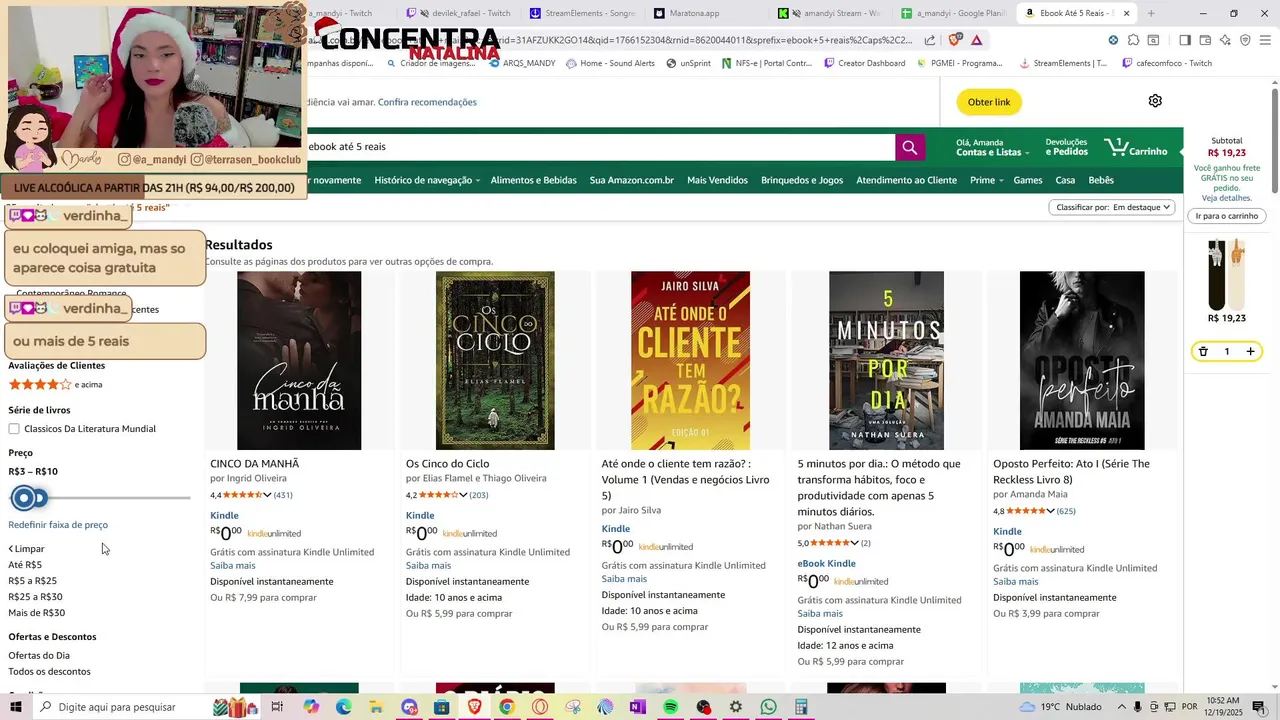The height and width of the screenshot is (720, 1280).
Task: Open WhatsApp from the taskbar
Action: 768,707
